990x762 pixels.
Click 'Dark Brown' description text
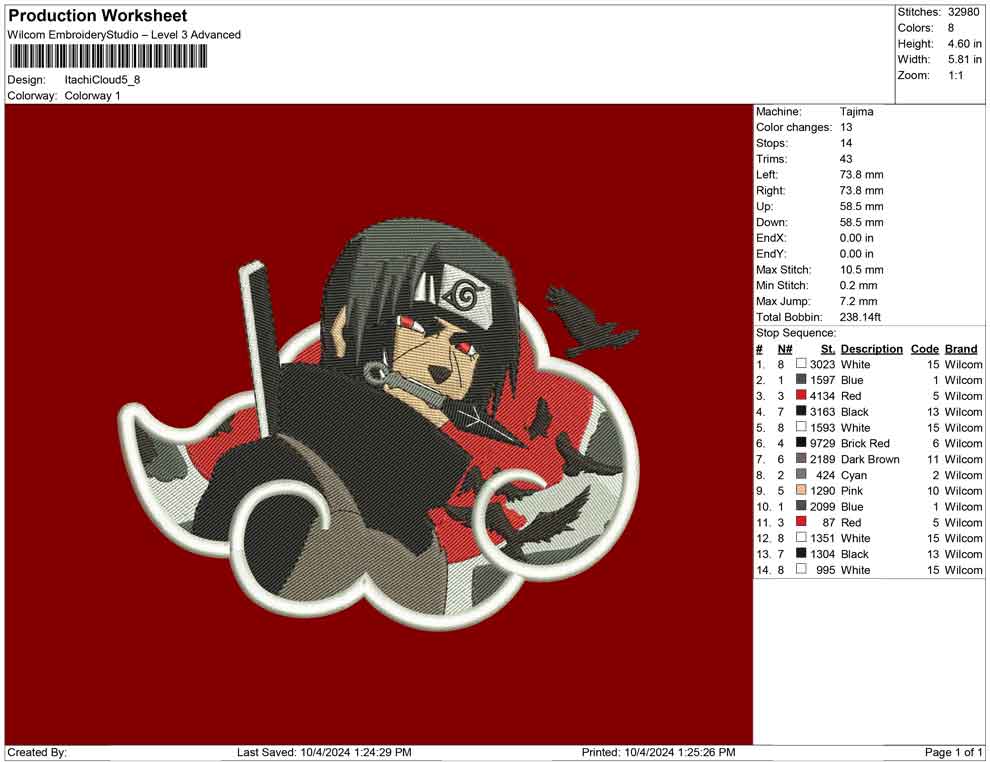click(x=870, y=459)
